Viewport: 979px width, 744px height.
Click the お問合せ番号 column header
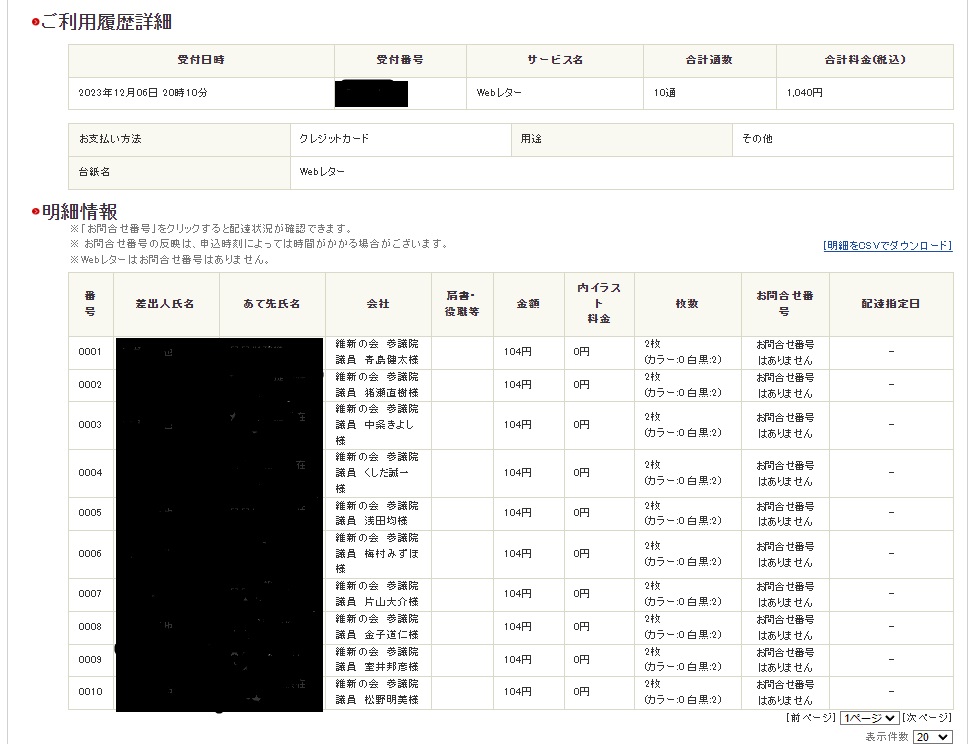(x=785, y=304)
